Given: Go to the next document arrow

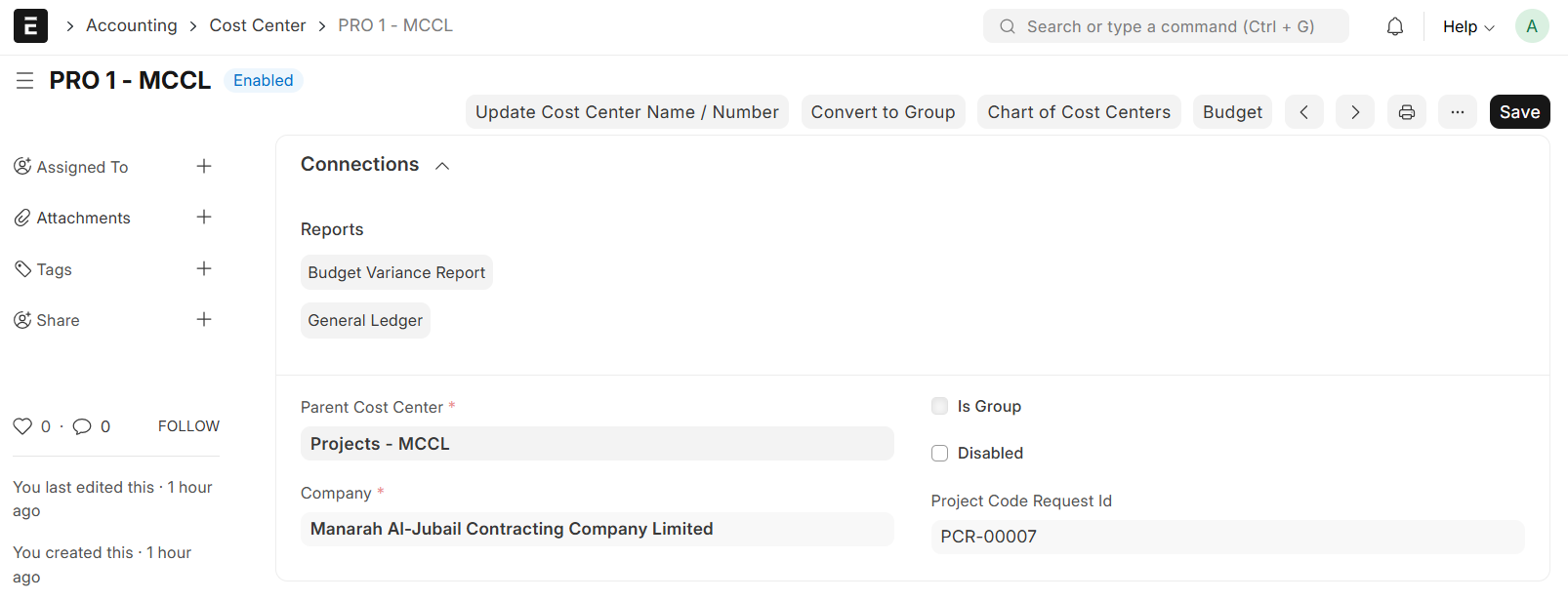Looking at the screenshot, I should 1355,112.
